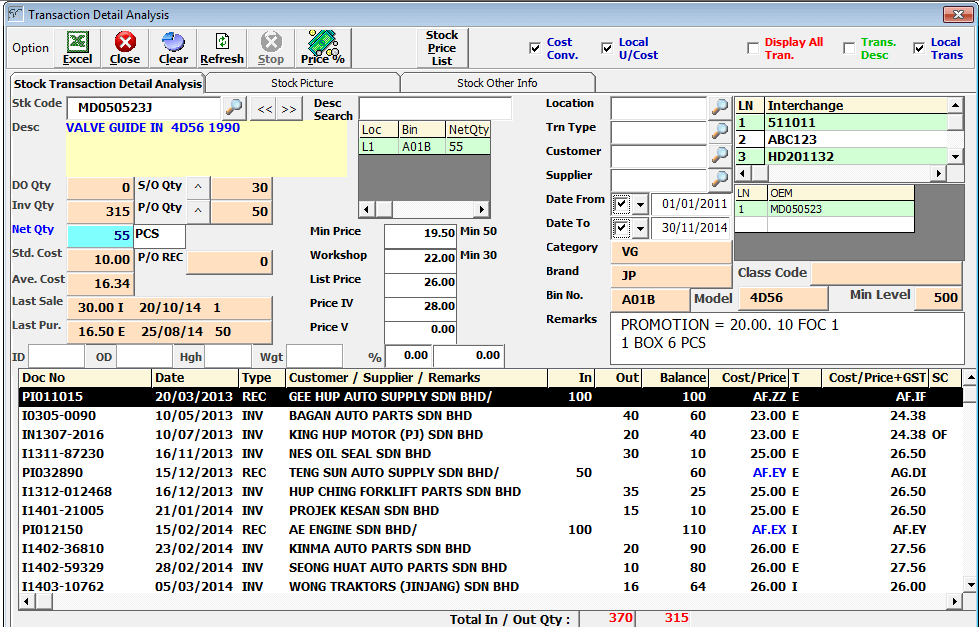Screen dimensions: 979x628
Task: Select row KING HUP MOTOR (PJ)
Action: click(x=491, y=434)
